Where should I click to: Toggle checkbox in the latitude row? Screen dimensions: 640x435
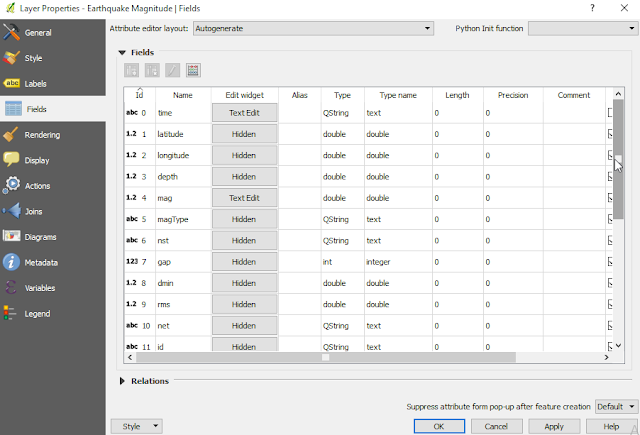(x=610, y=134)
